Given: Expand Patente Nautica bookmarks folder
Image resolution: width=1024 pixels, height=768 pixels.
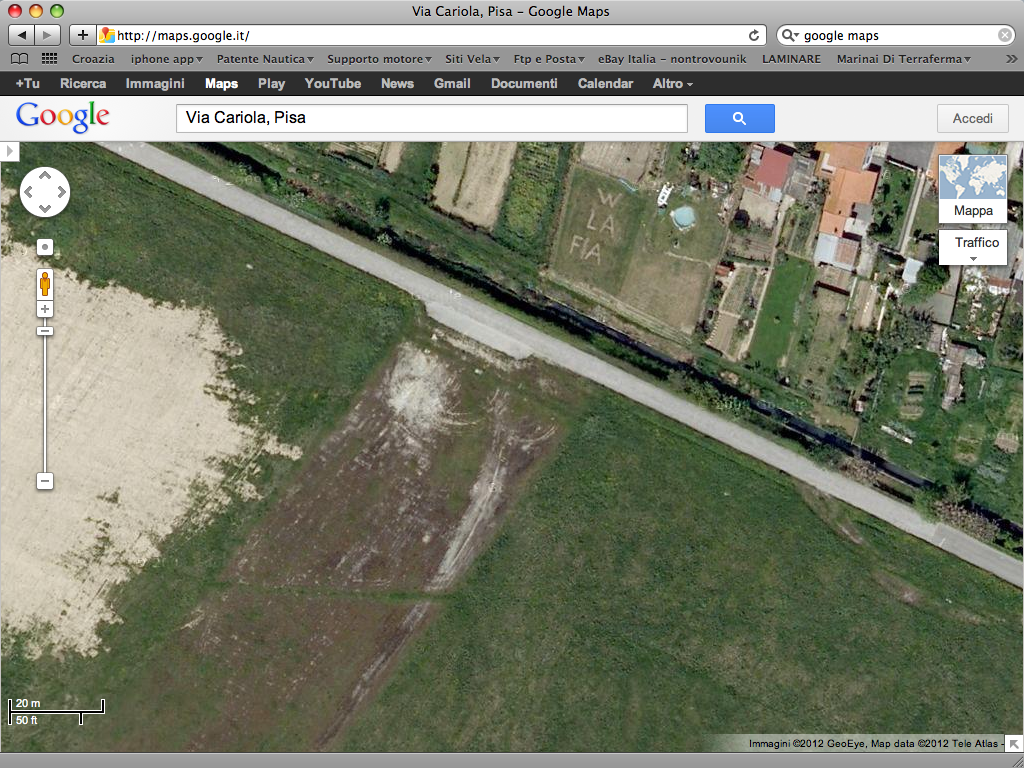Looking at the screenshot, I should 265,59.
